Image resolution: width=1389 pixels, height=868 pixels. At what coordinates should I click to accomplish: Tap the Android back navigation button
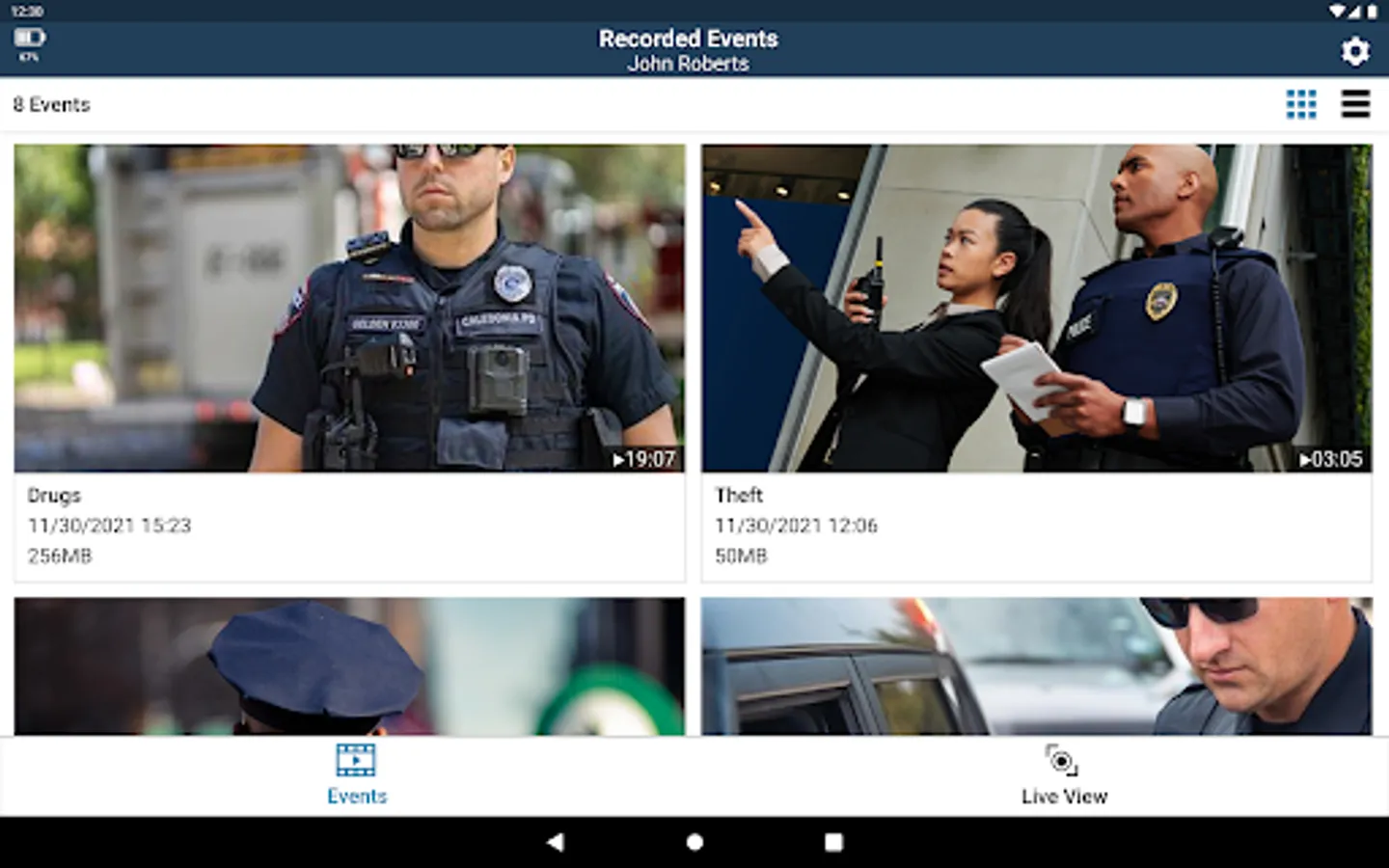555,842
